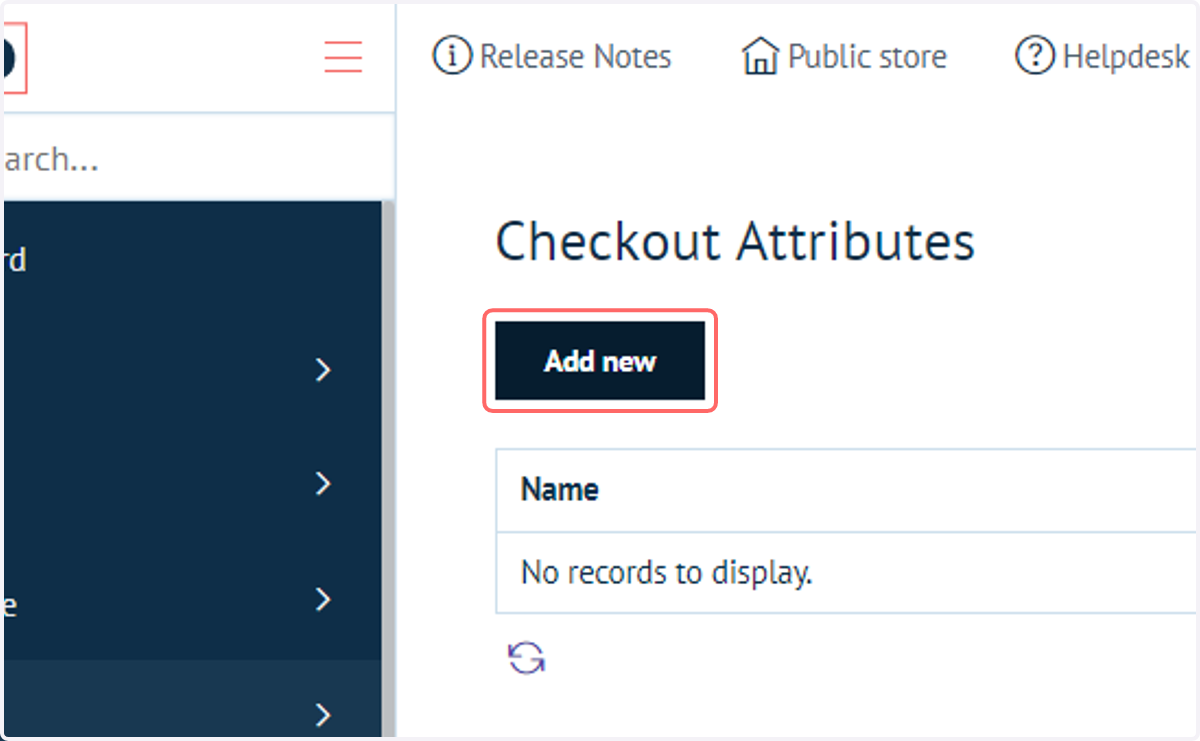The height and width of the screenshot is (741, 1200).
Task: Click the Release Notes info icon
Action: 452,57
